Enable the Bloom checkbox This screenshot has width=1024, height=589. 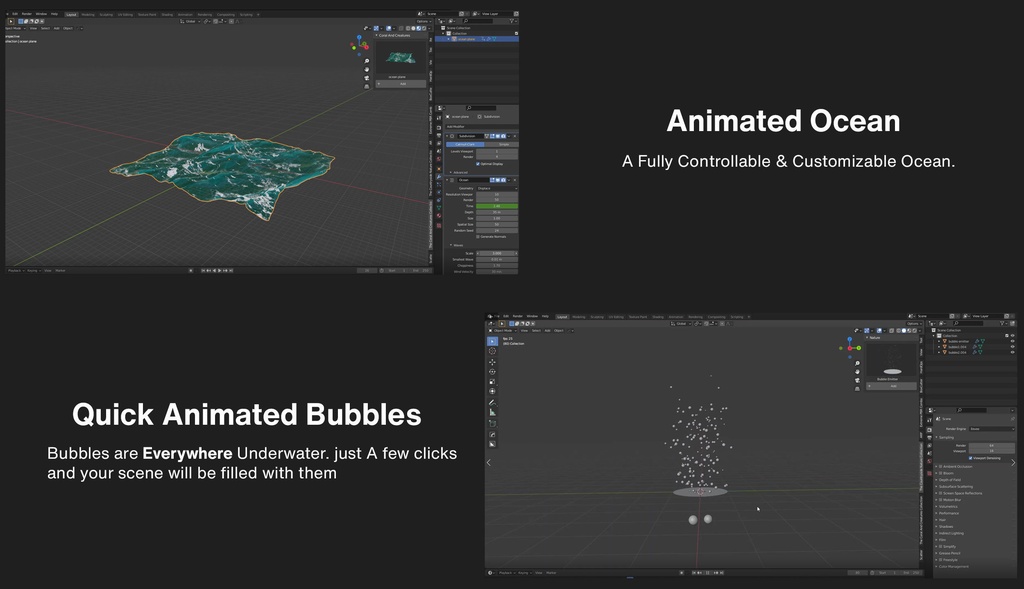[x=940, y=473]
